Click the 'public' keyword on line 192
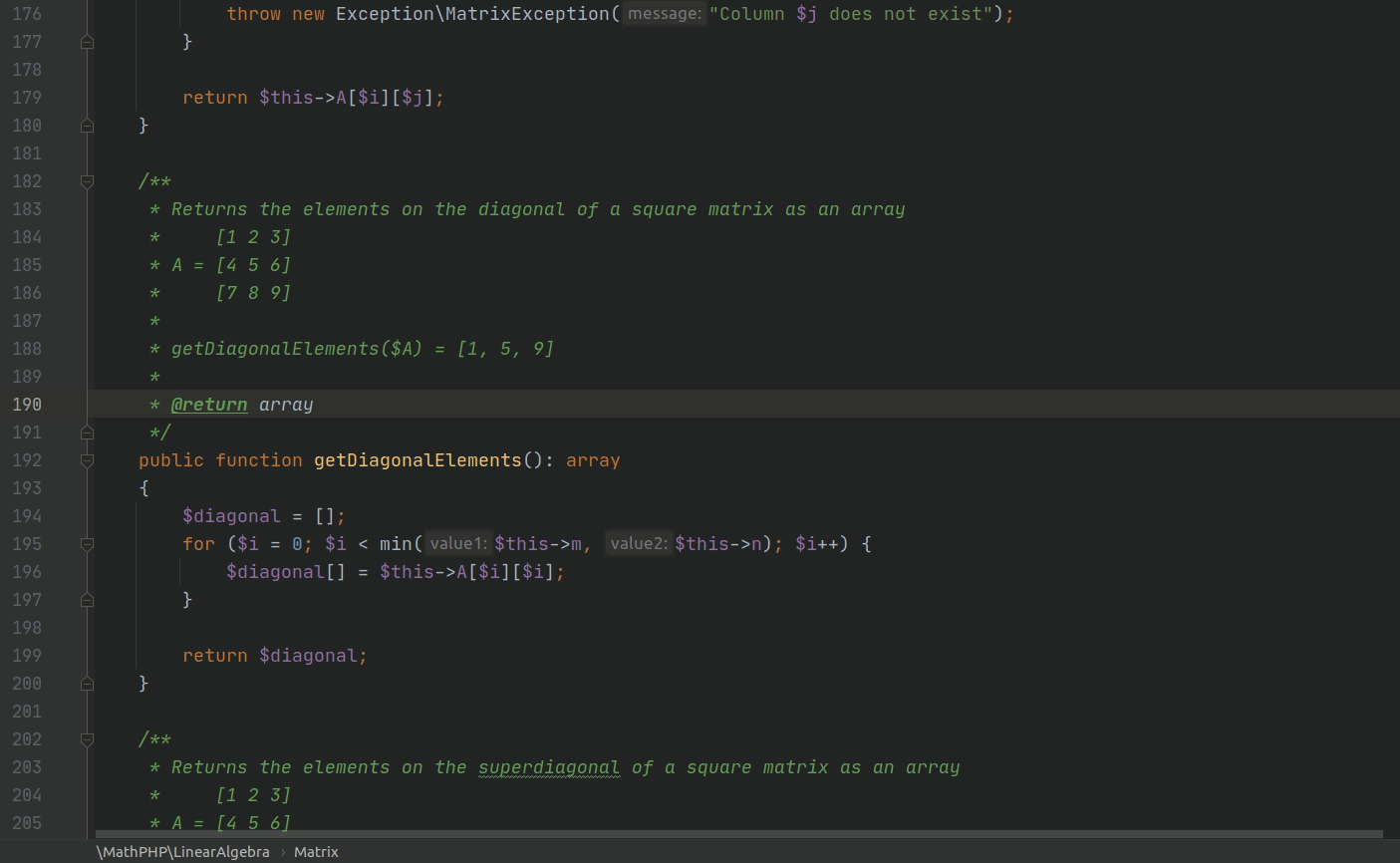1400x863 pixels. (171, 460)
